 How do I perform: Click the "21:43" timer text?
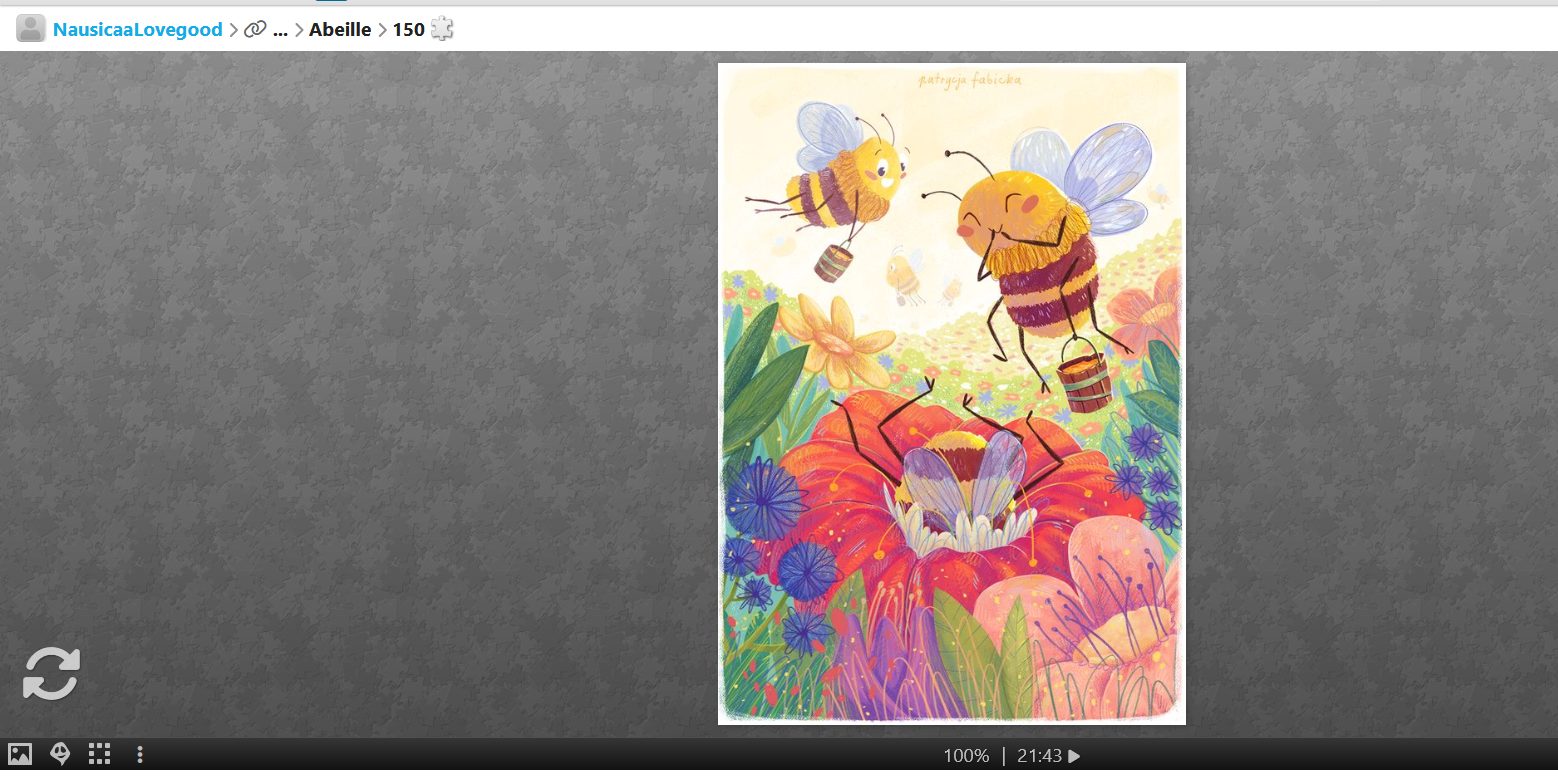coord(1040,756)
